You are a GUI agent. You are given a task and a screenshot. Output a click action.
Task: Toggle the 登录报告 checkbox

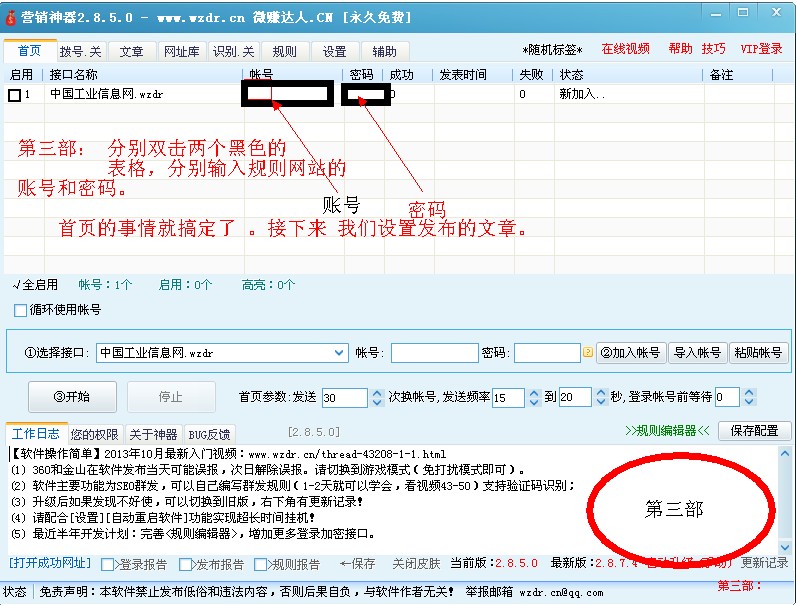click(108, 564)
